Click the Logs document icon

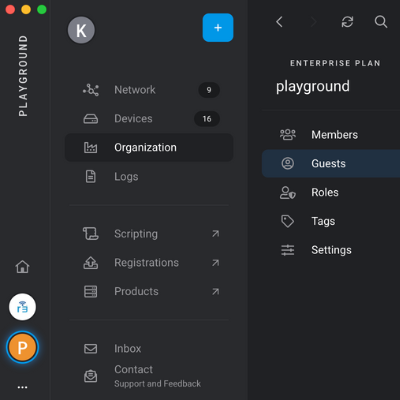90,176
